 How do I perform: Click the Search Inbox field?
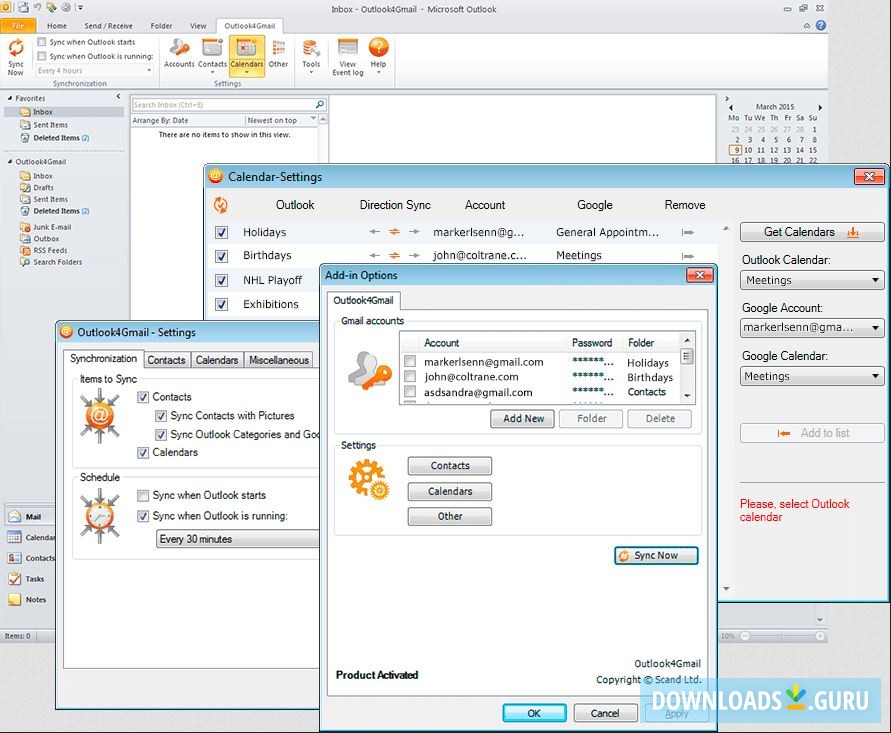(x=222, y=104)
